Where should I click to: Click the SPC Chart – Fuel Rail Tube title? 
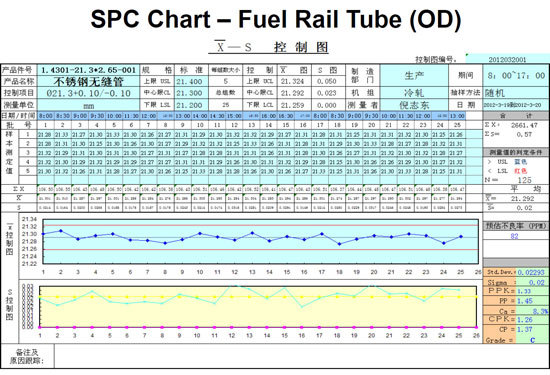pyautogui.click(x=276, y=19)
